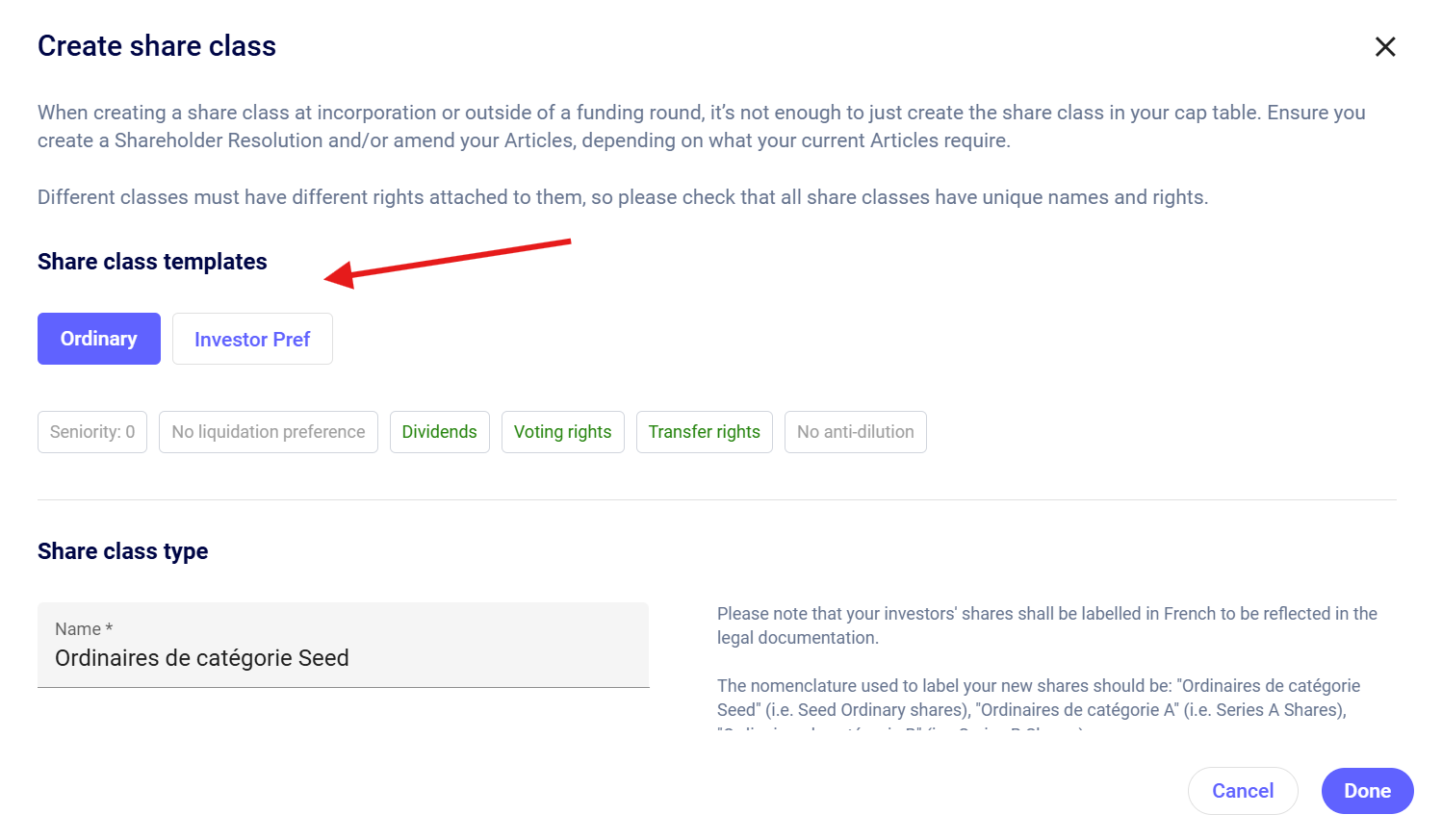Click the No anti-dilution tag

coord(855,432)
